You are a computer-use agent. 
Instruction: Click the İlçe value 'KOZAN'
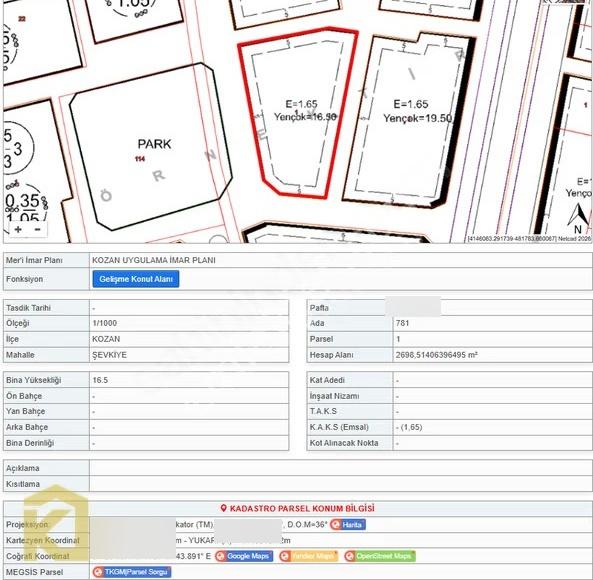[x=106, y=339]
